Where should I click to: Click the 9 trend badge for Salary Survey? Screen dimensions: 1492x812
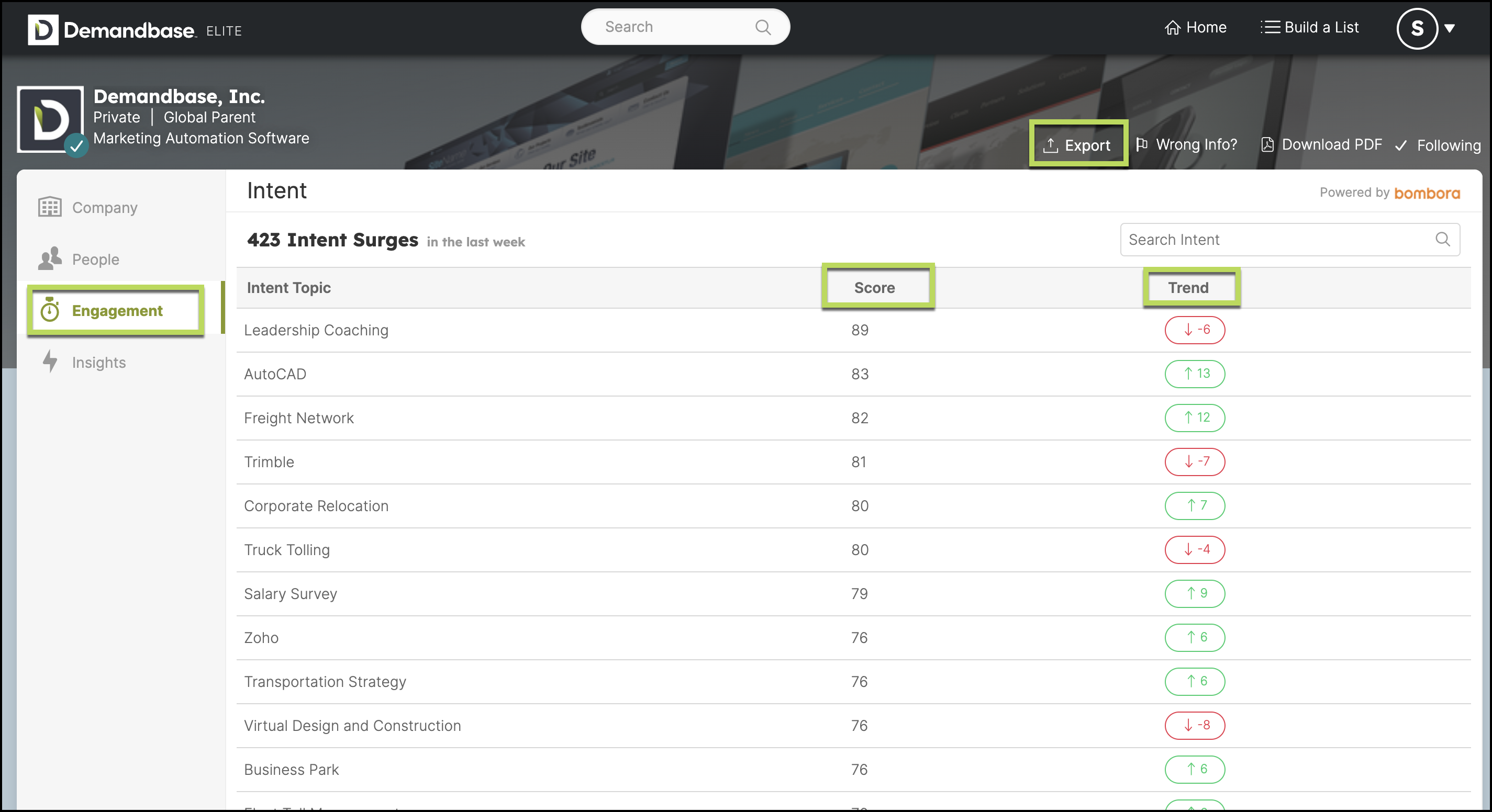(1194, 594)
